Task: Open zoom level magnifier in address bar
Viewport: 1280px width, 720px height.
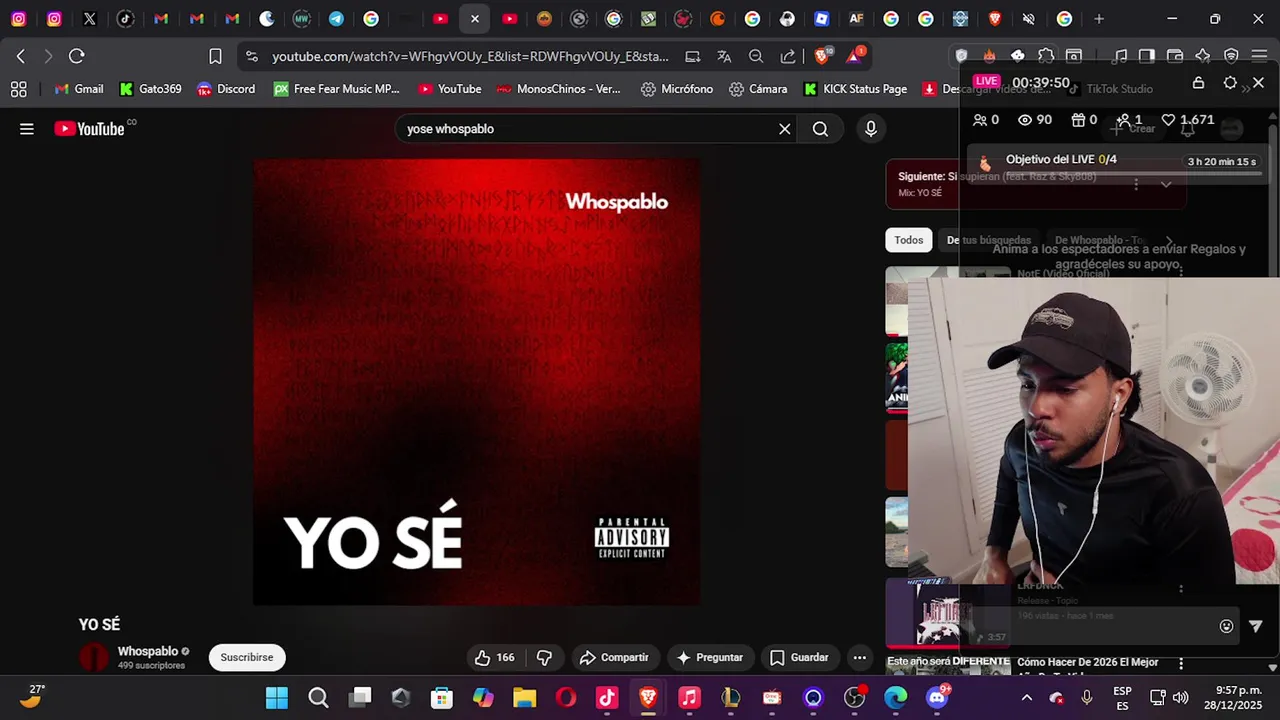Action: pyautogui.click(x=756, y=57)
